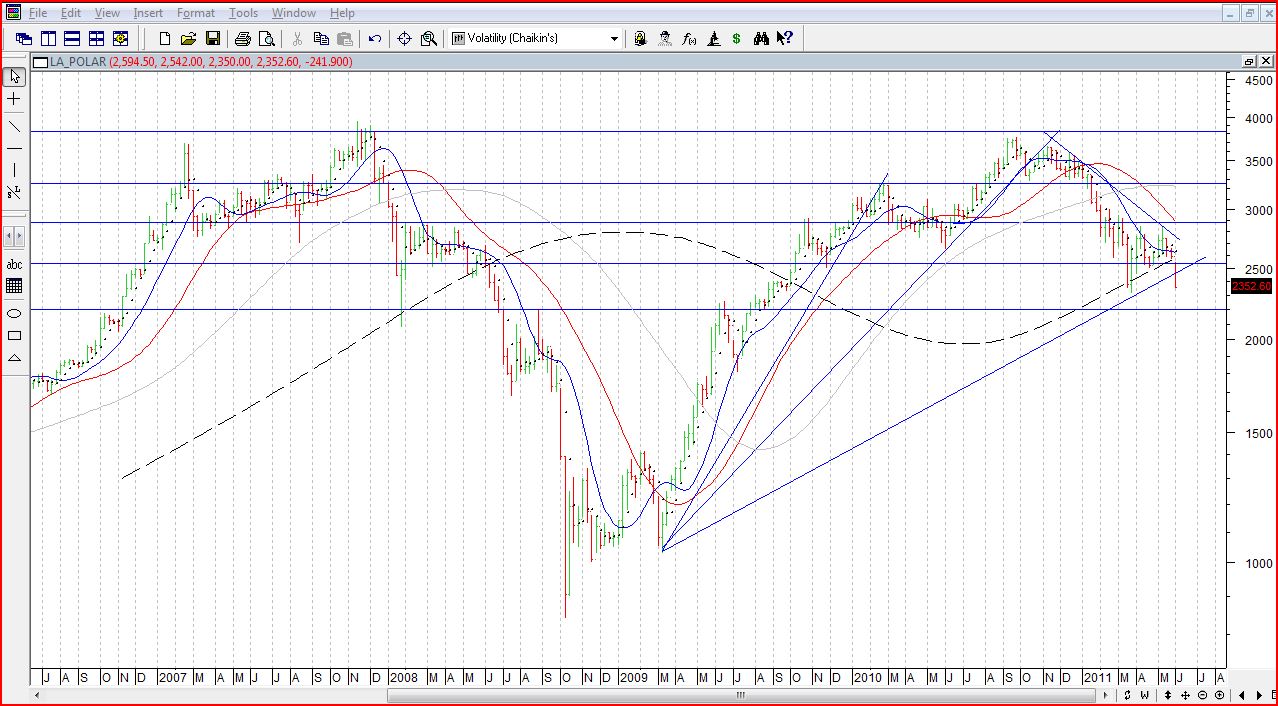Click the tile windows grid icon
Image resolution: width=1278 pixels, height=706 pixels.
(96, 39)
